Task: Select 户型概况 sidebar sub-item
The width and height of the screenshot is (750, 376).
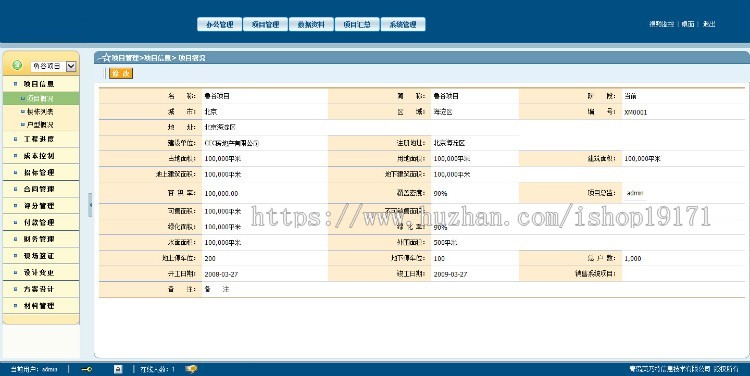Action: [x=40, y=124]
